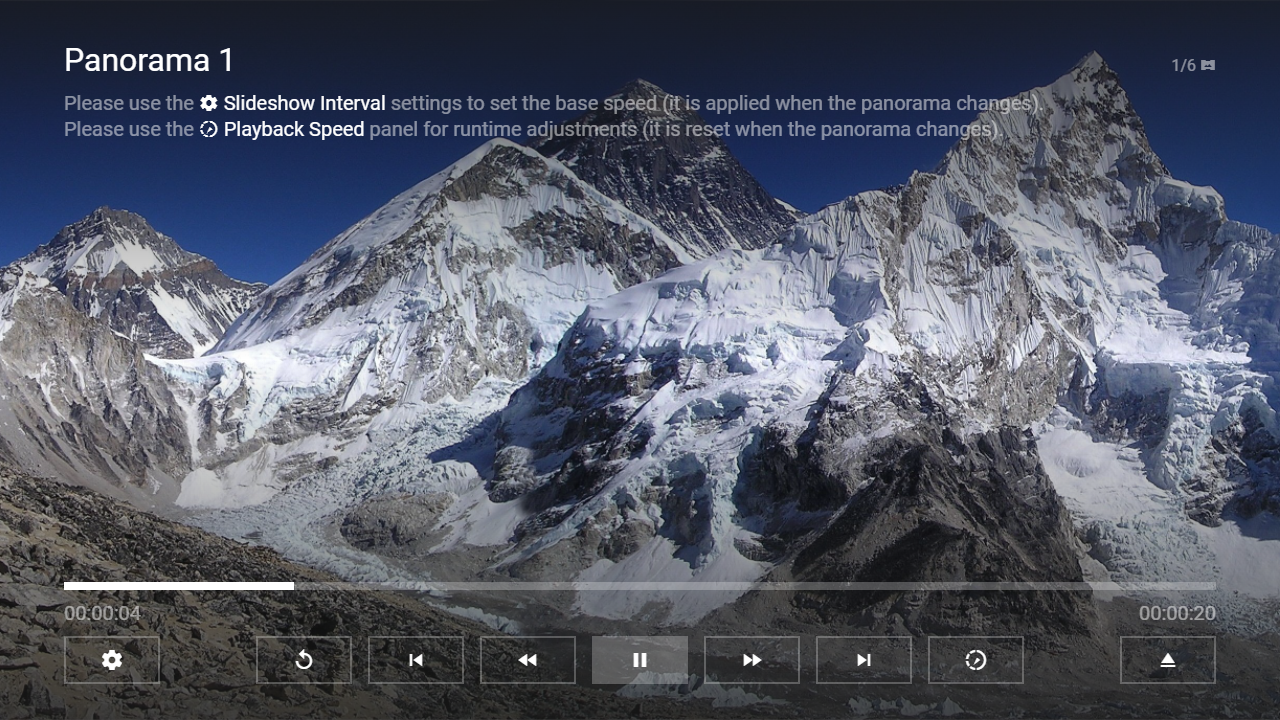Fast-forward the panorama playback
This screenshot has width=1280, height=720.
[x=752, y=660]
